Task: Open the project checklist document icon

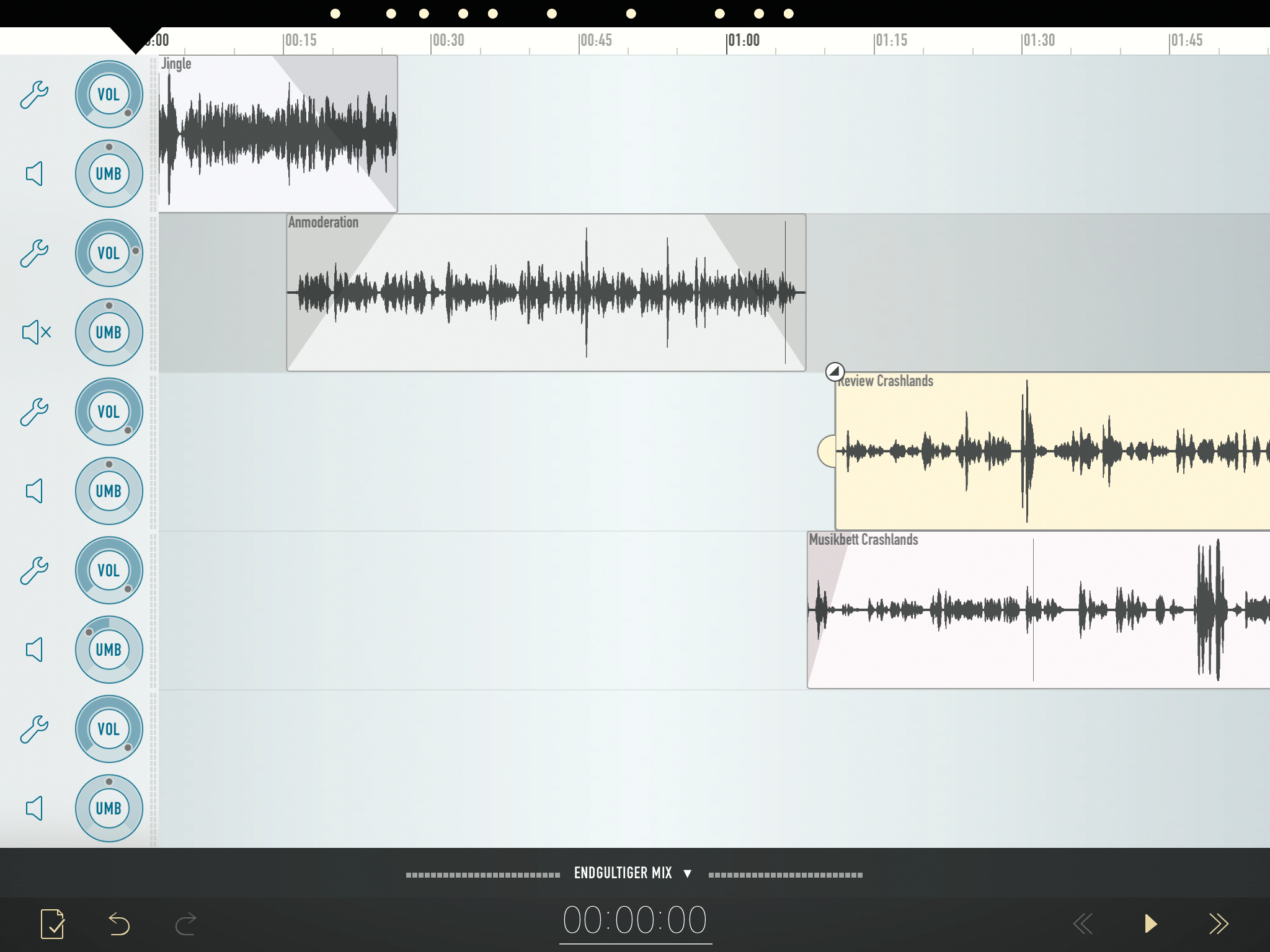Action: pos(53,923)
